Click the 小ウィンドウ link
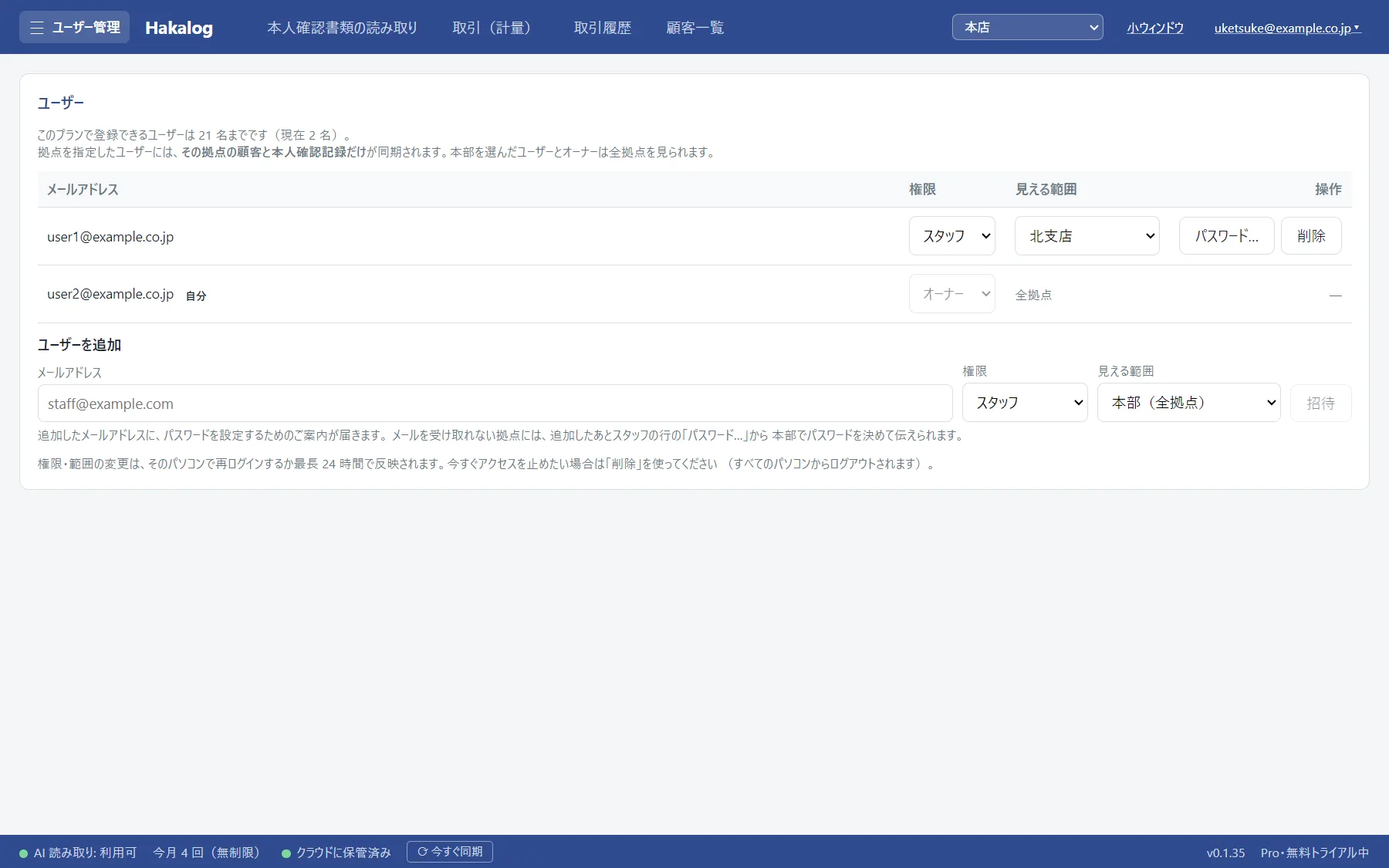Image resolution: width=1389 pixels, height=868 pixels. 1154,28
